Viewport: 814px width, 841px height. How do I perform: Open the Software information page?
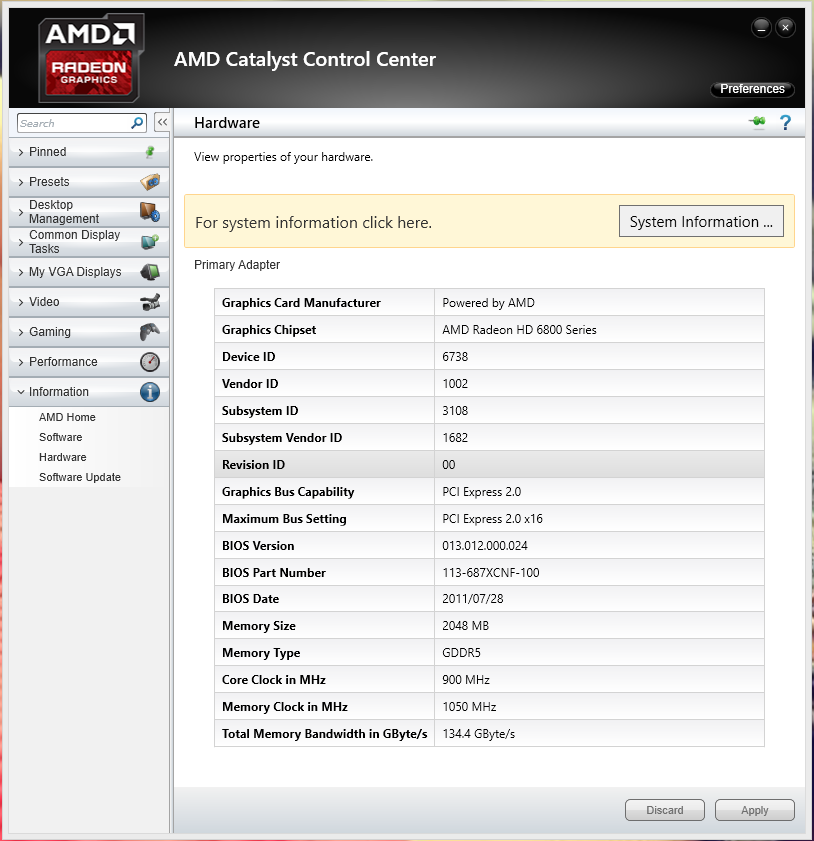[61, 437]
